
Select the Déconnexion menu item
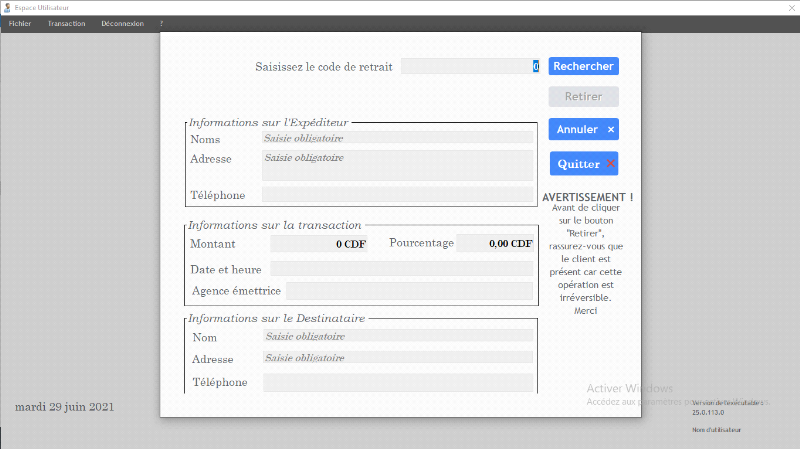click(122, 23)
